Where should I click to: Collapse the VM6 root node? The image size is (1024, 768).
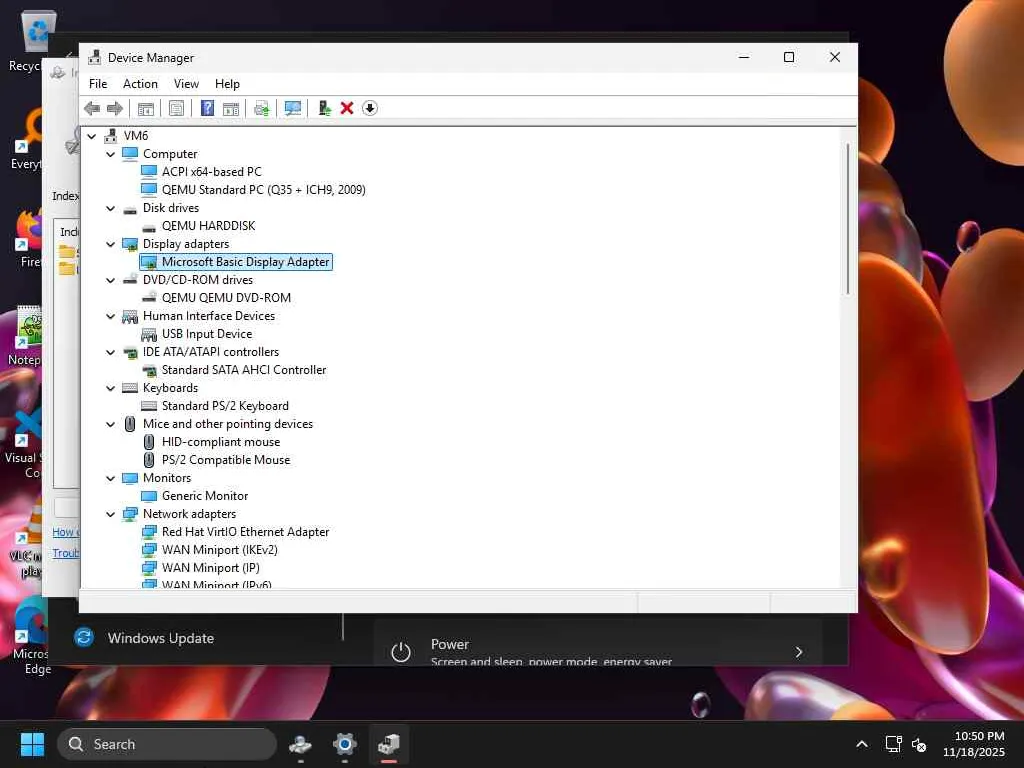coord(92,136)
